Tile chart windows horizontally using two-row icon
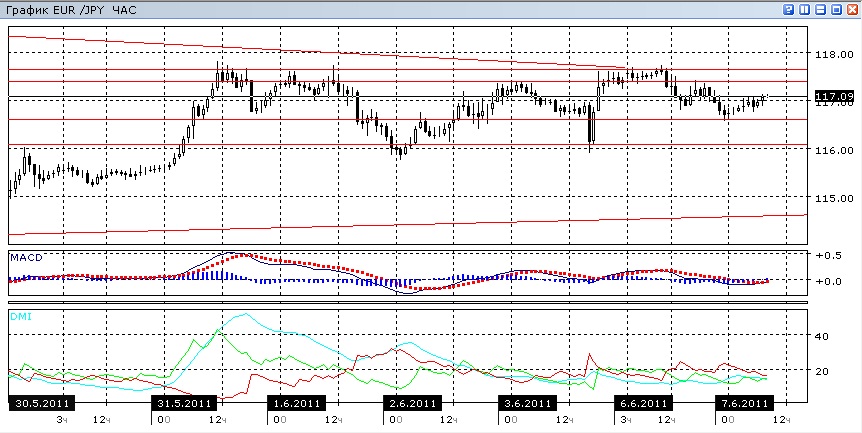The height and width of the screenshot is (433, 862). (x=821, y=9)
